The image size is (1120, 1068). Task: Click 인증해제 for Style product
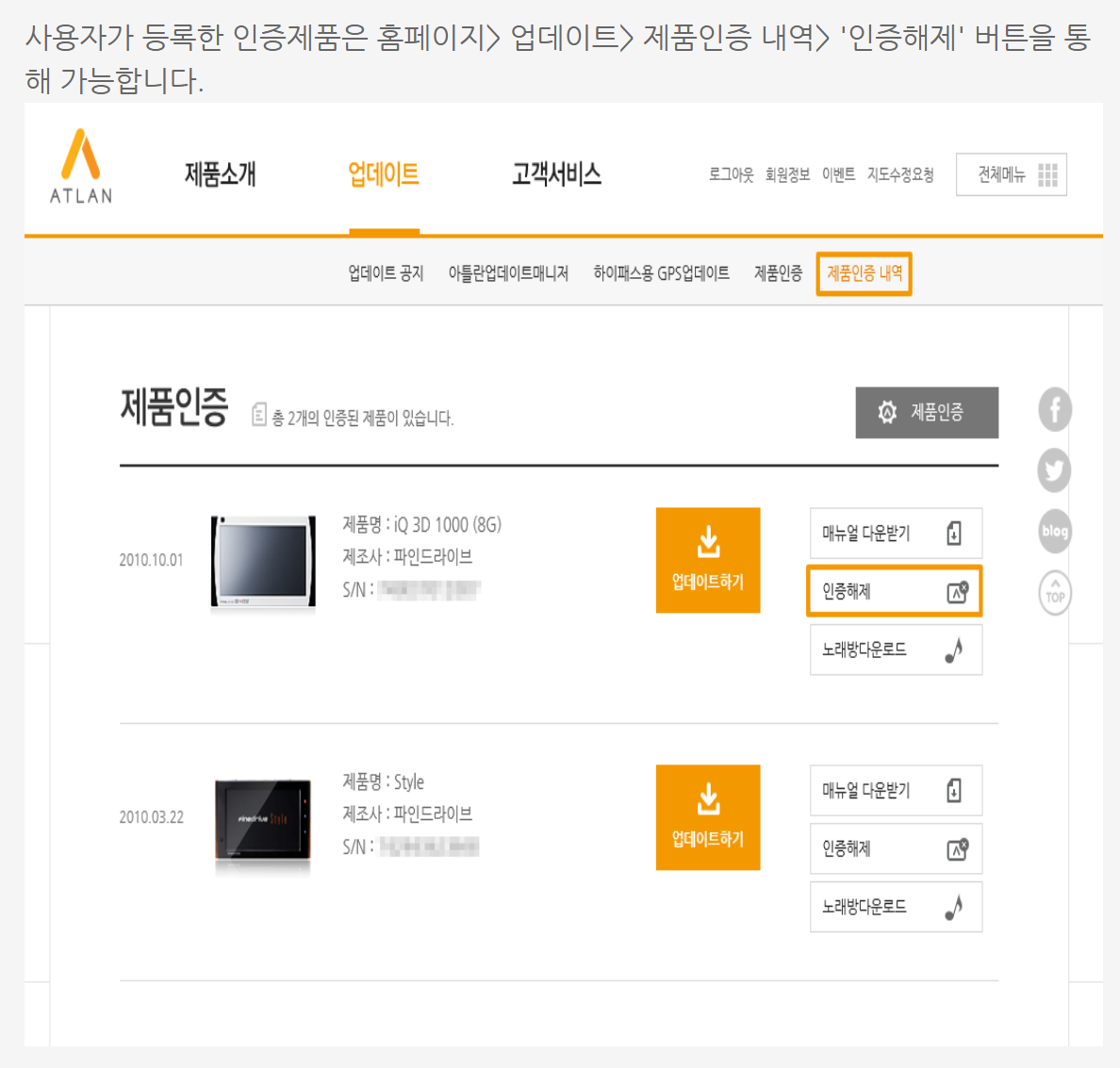(x=895, y=849)
